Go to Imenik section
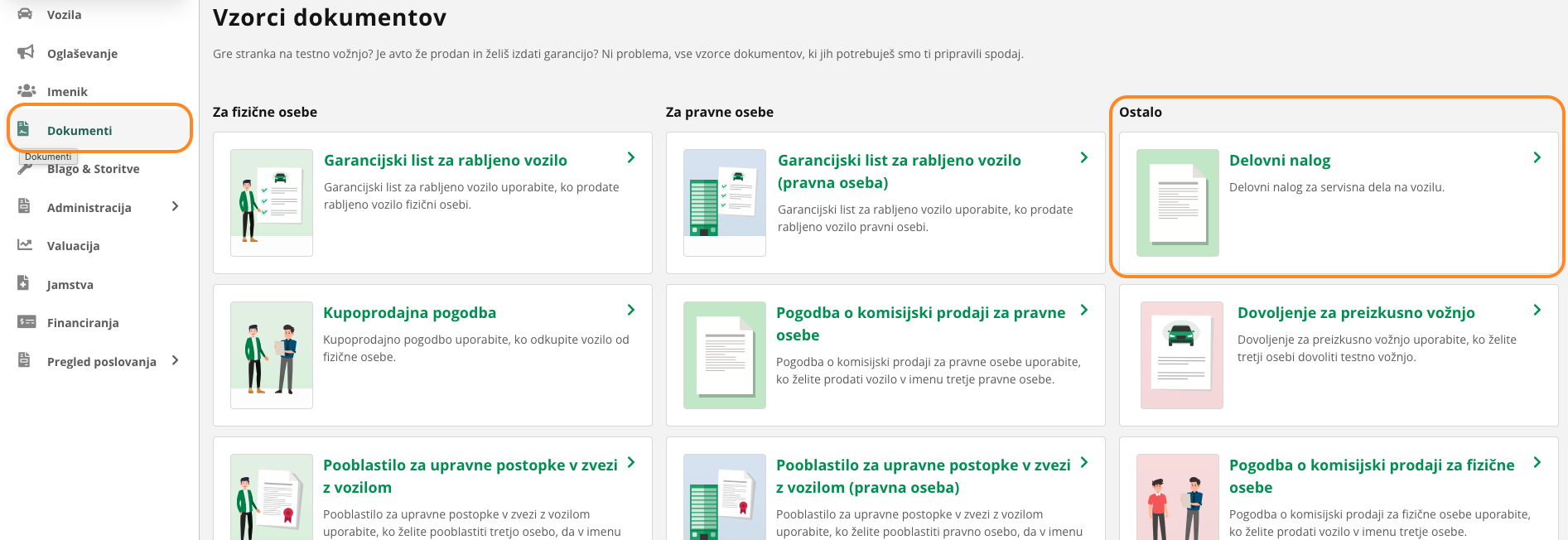The height and width of the screenshot is (540, 1568). click(x=67, y=92)
